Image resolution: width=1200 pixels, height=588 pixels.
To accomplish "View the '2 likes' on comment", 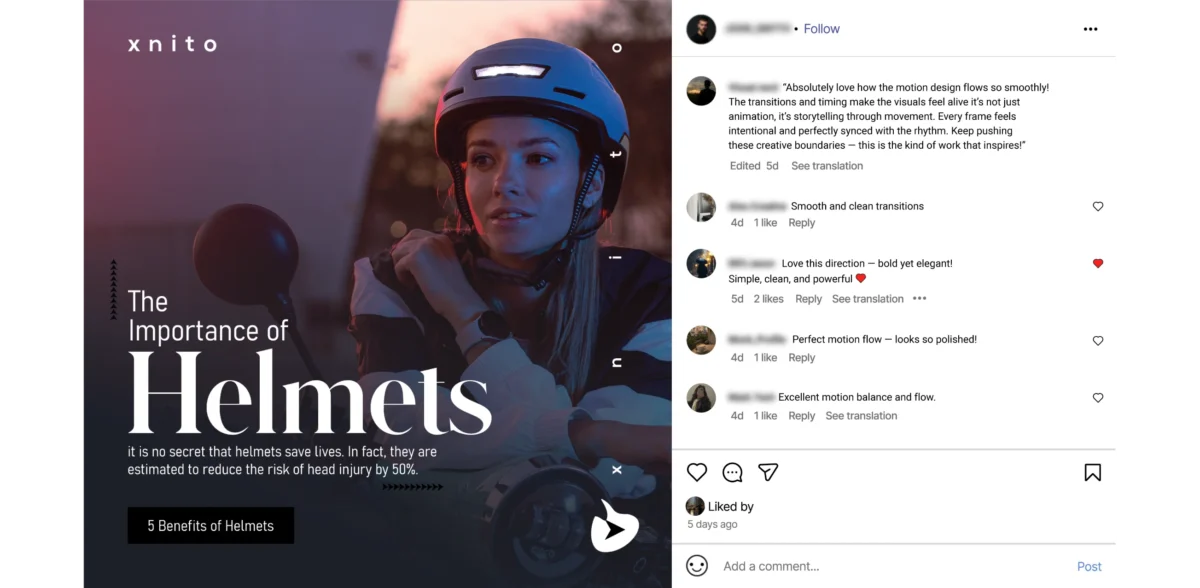I will pyautogui.click(x=768, y=299).
